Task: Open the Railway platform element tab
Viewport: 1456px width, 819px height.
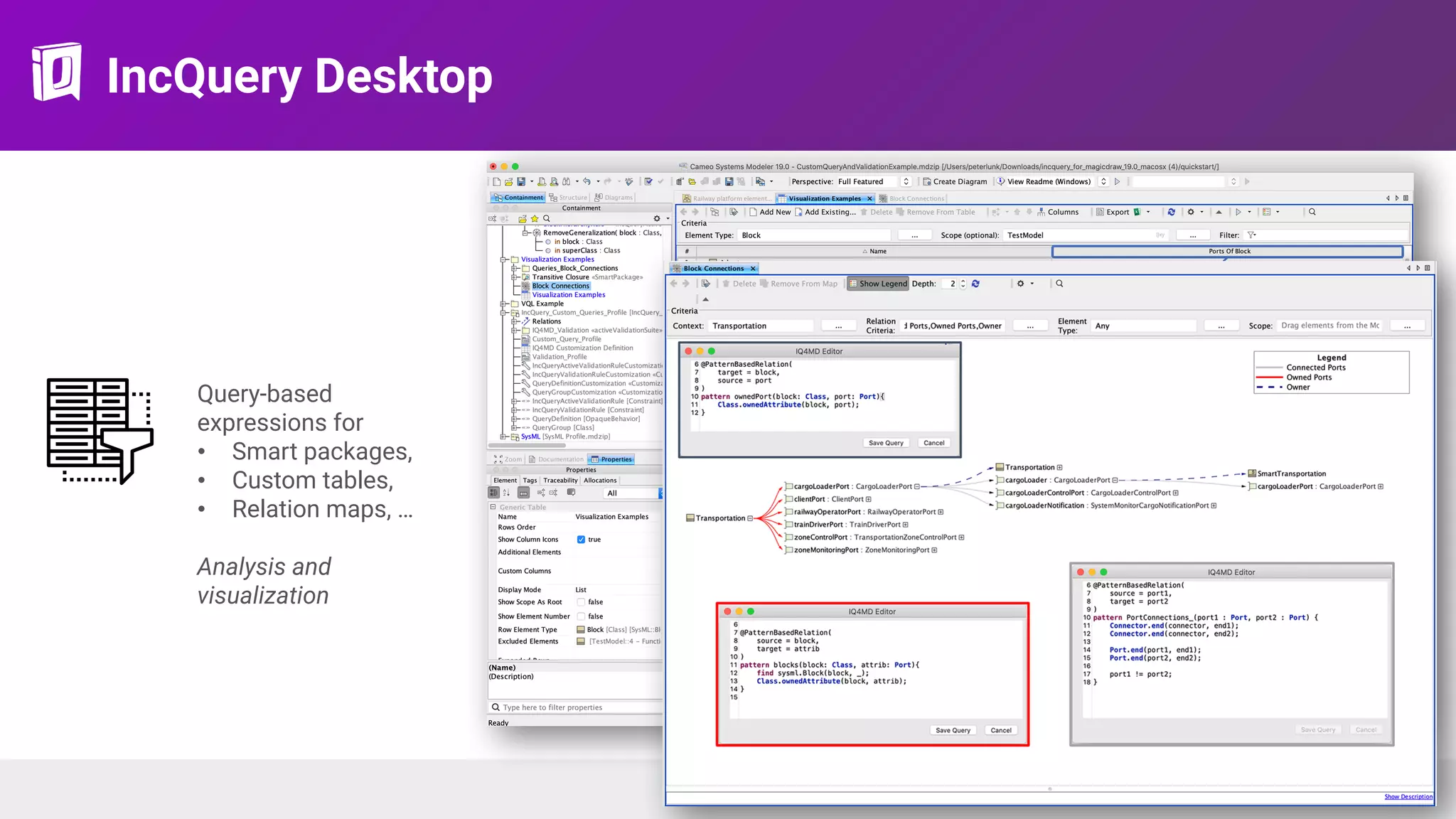Action: click(726, 199)
